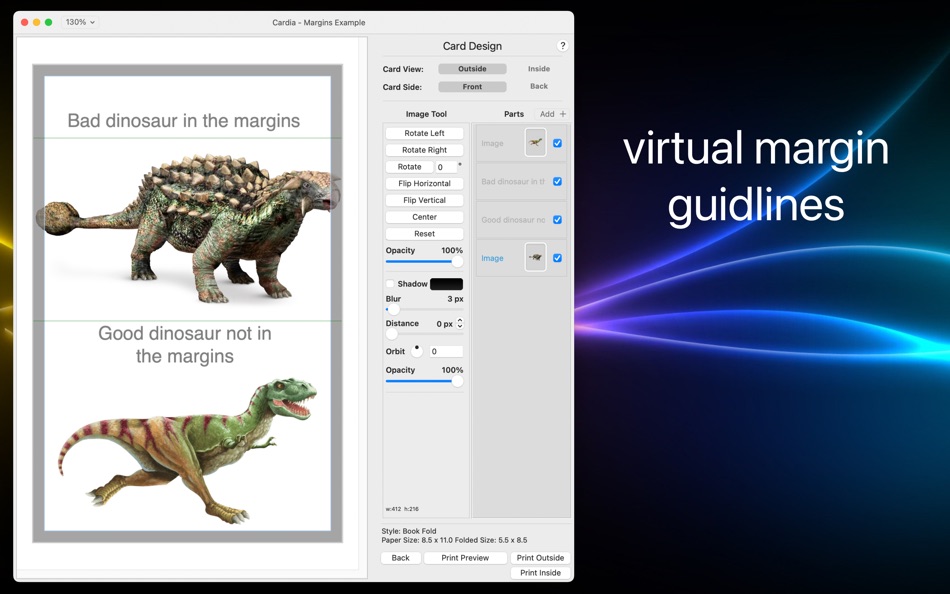Click the Orbit value input field

(447, 352)
